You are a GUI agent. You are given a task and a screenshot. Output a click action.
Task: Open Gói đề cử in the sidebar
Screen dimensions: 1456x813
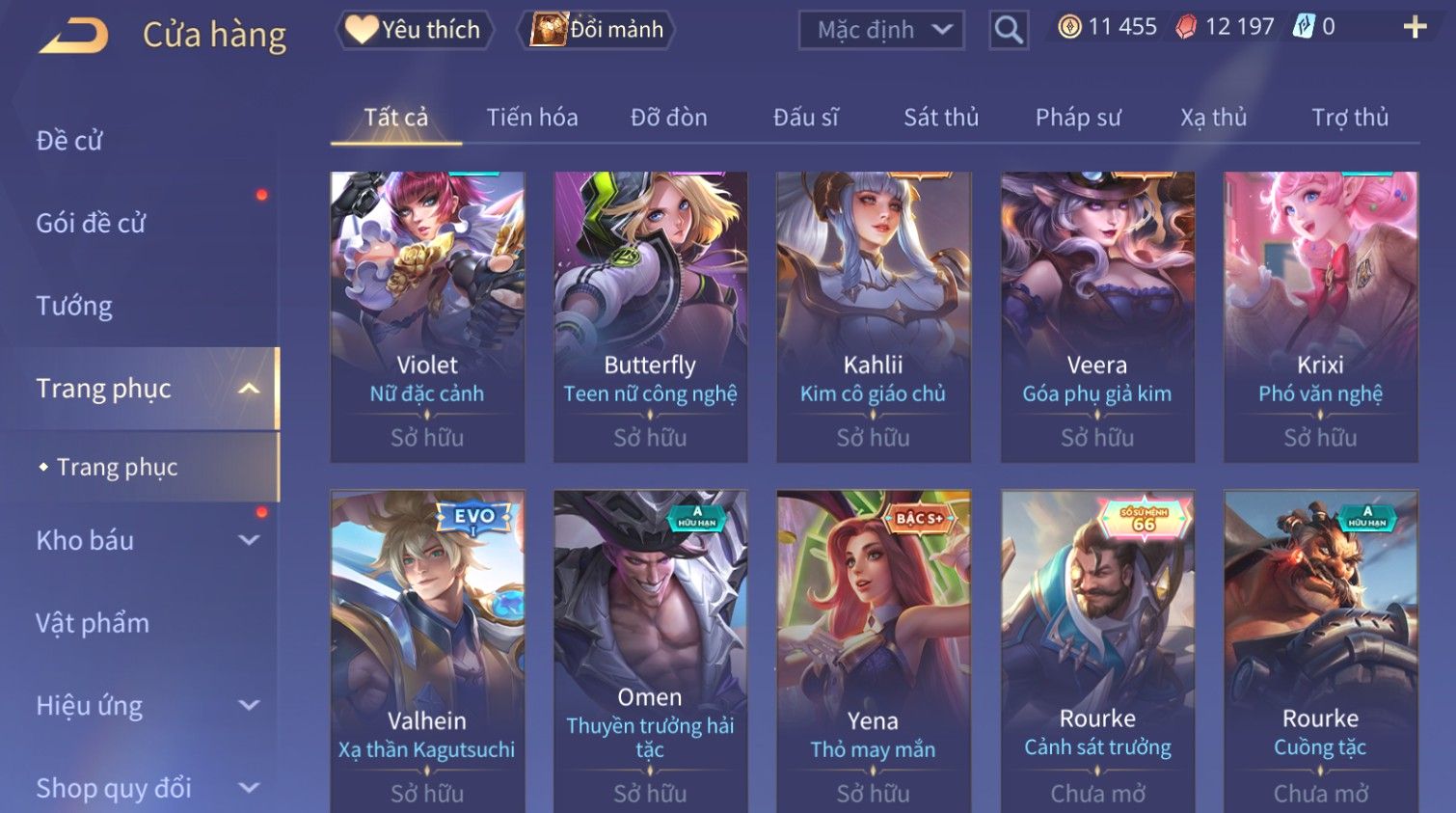click(x=91, y=223)
